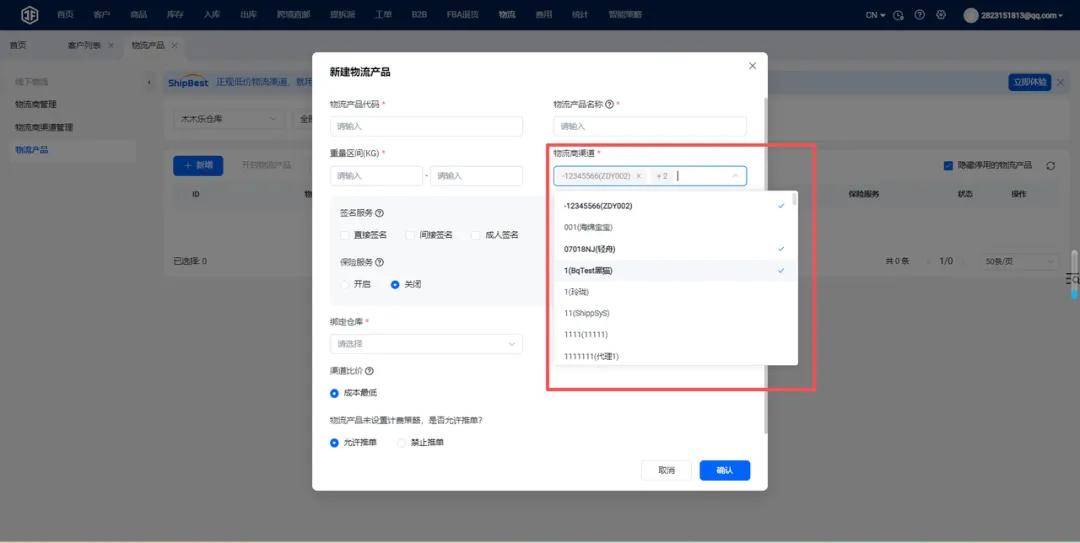
Task: Select the -12345566(ZDY002) dropdown option
Action: coord(675,206)
